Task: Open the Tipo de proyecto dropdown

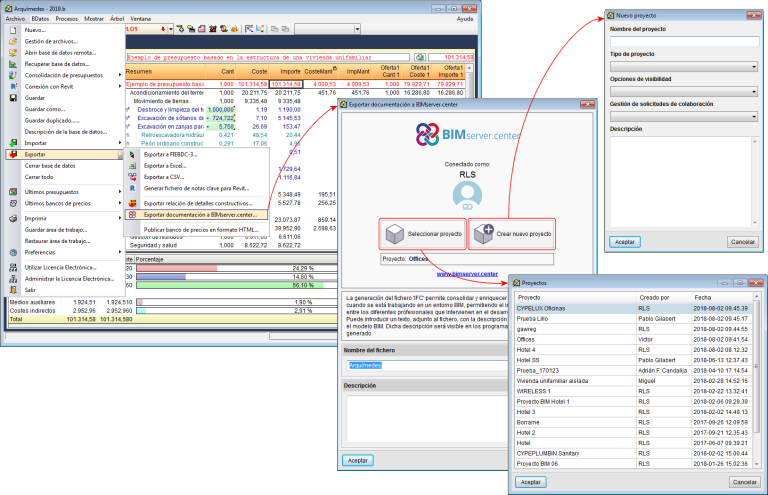Action: coord(684,67)
